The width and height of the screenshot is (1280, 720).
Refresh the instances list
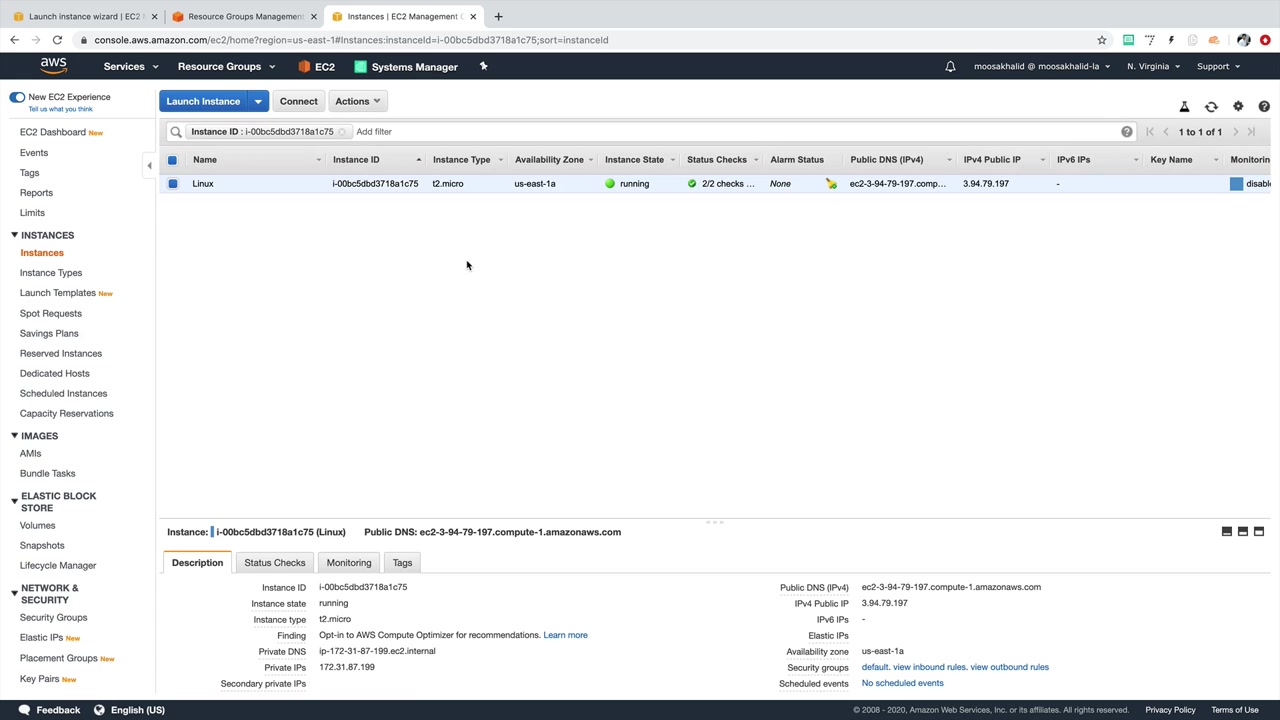tap(1211, 106)
